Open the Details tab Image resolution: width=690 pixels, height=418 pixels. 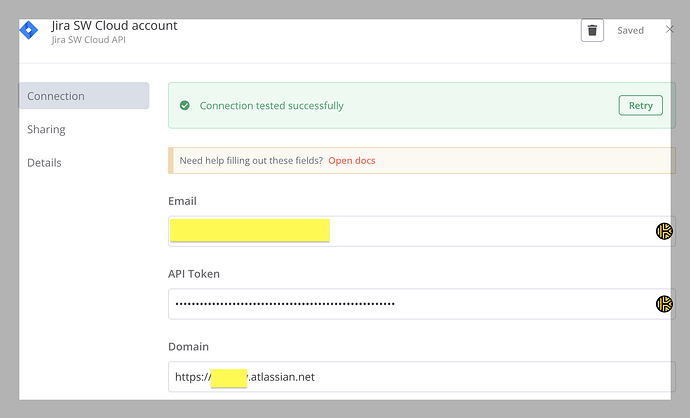coord(45,162)
